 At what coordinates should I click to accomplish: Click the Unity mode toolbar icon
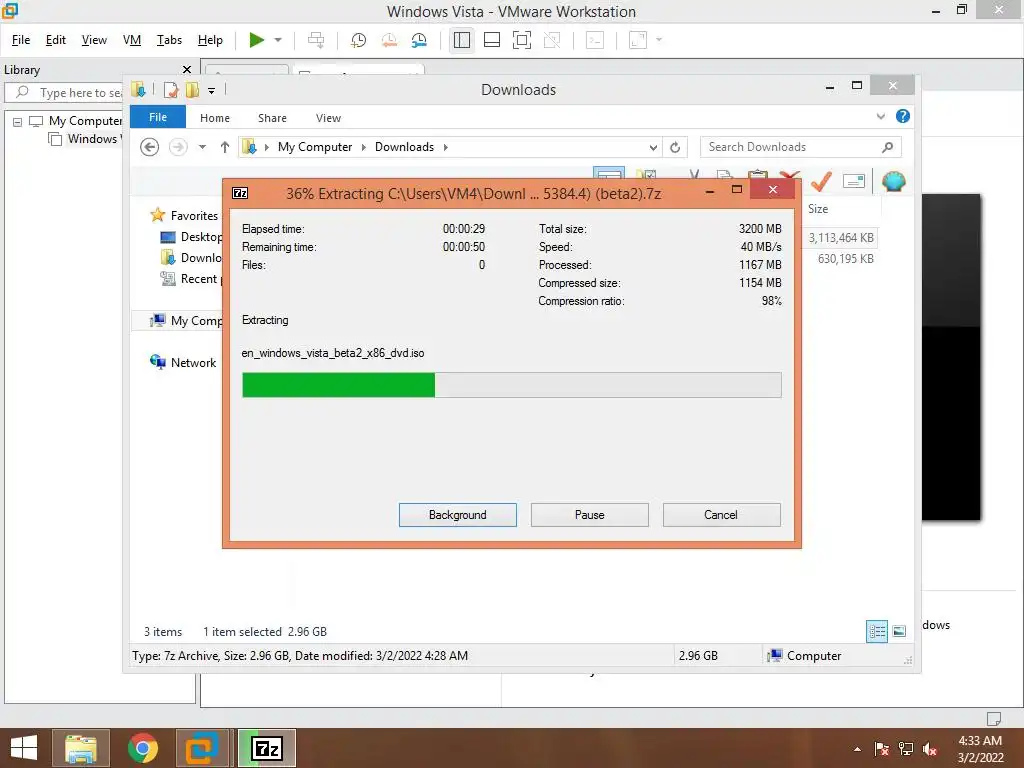(552, 40)
